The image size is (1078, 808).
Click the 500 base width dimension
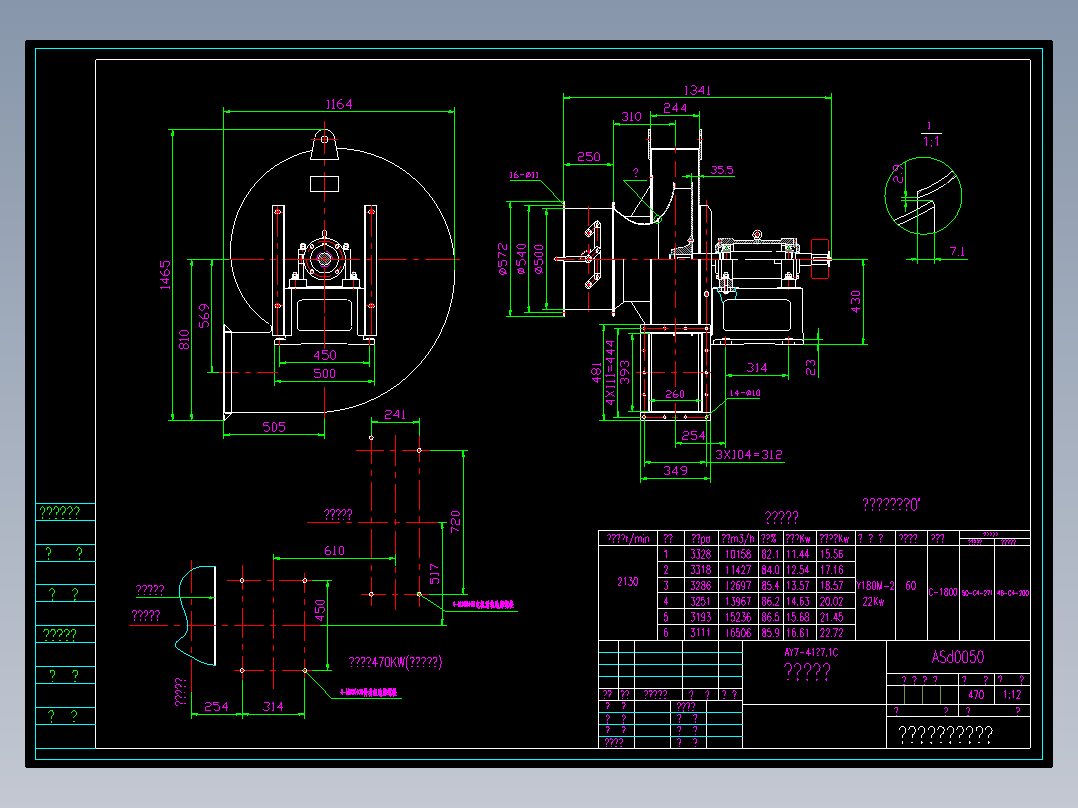click(x=324, y=373)
